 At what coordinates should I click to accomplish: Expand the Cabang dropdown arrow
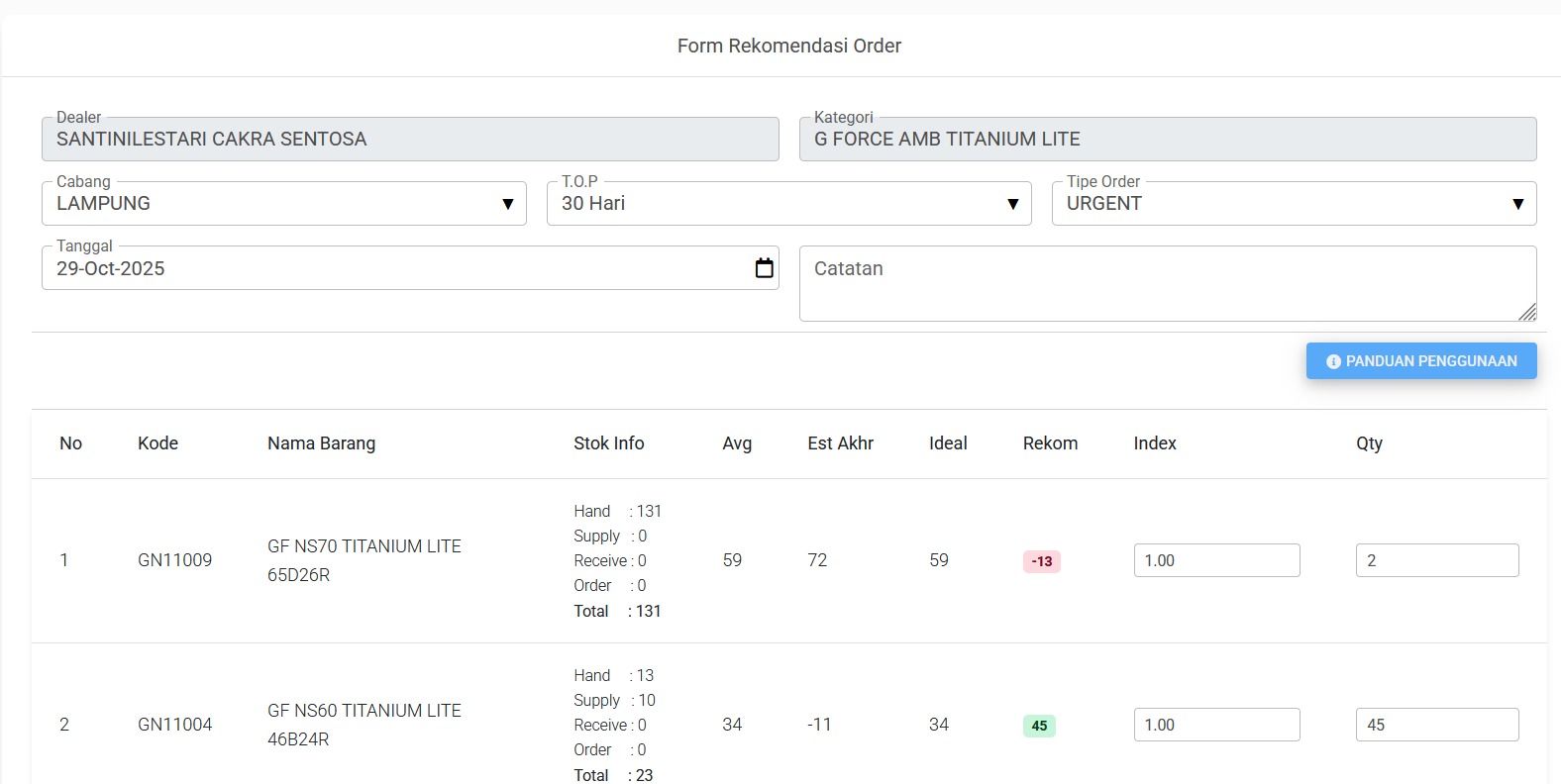507,204
